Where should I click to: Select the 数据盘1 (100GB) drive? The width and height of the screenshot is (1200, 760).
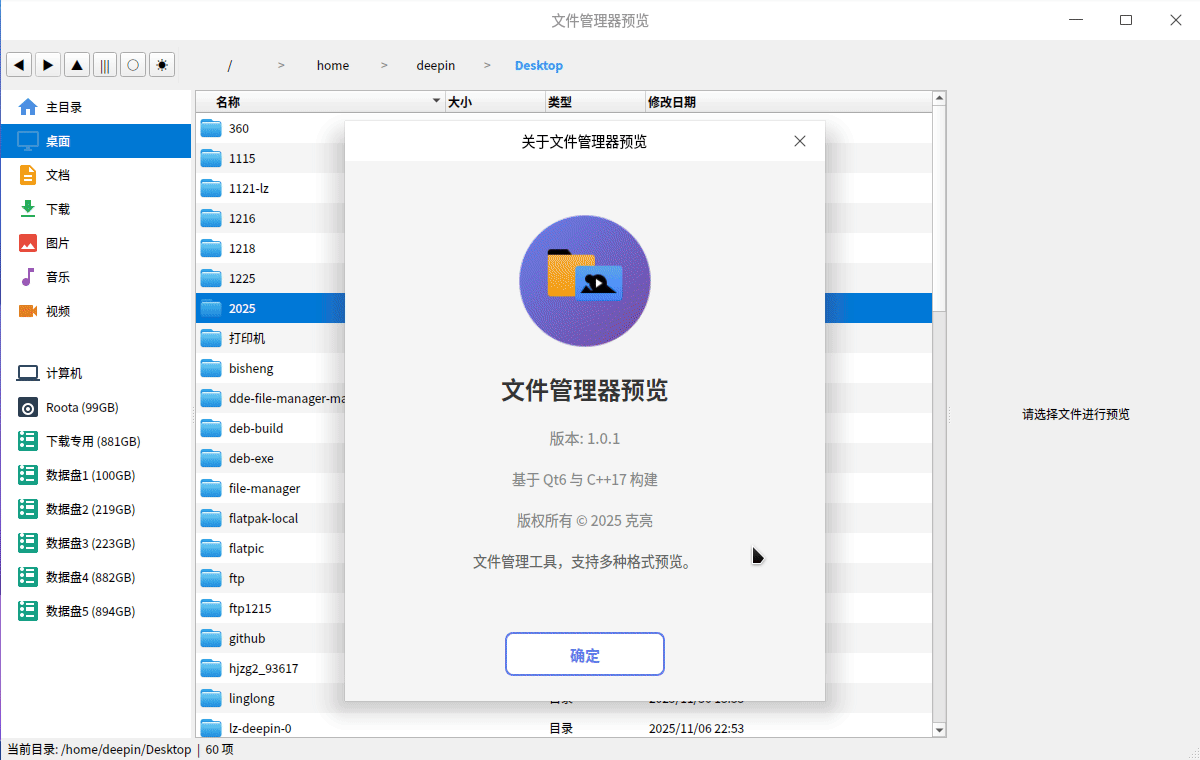pyautogui.click(x=95, y=475)
